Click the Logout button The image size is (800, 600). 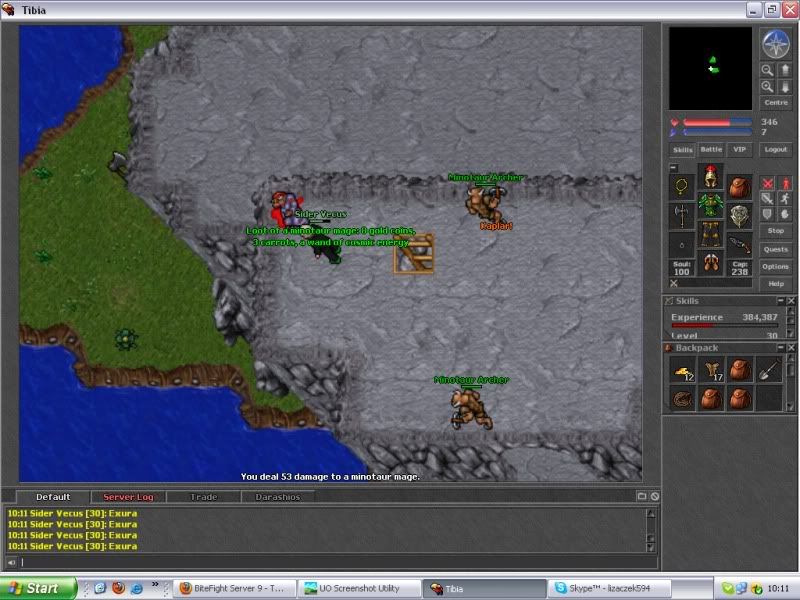point(776,149)
